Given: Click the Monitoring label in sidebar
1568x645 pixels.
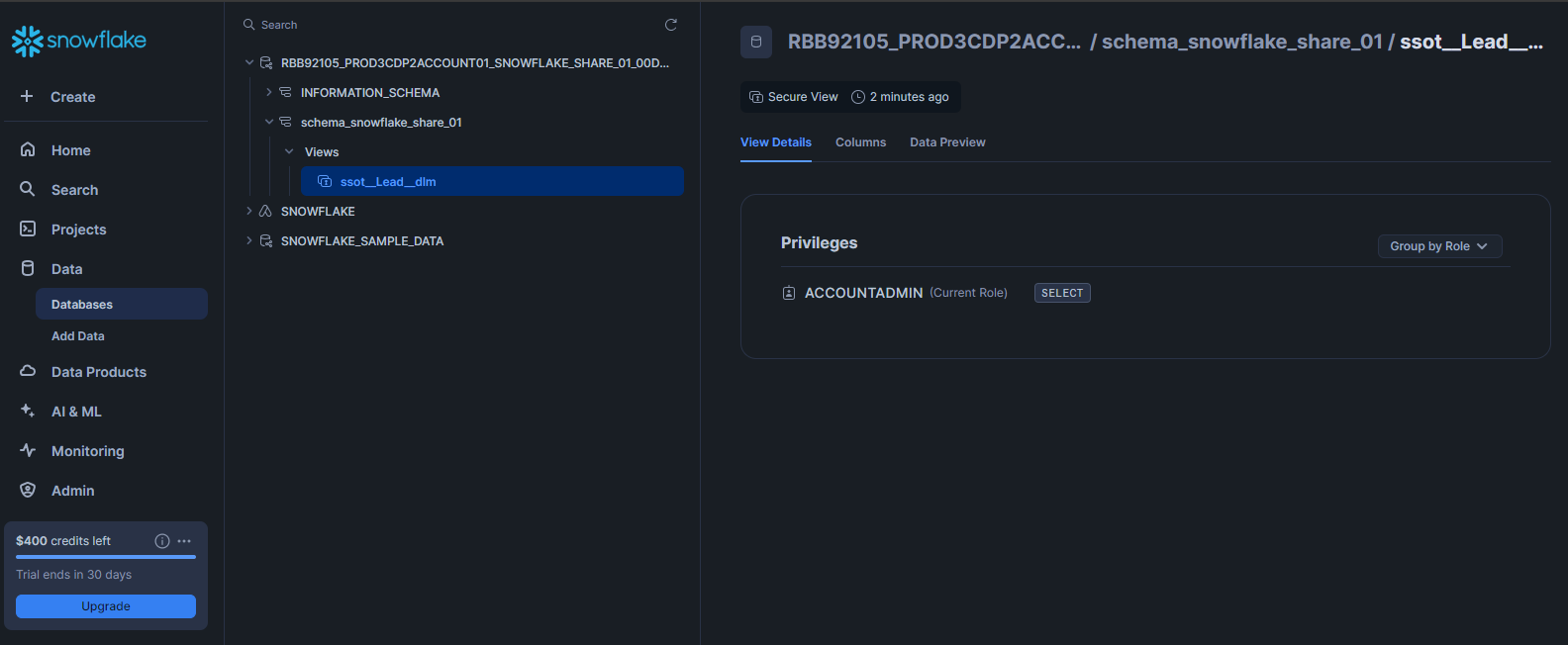Looking at the screenshot, I should pyautogui.click(x=88, y=451).
